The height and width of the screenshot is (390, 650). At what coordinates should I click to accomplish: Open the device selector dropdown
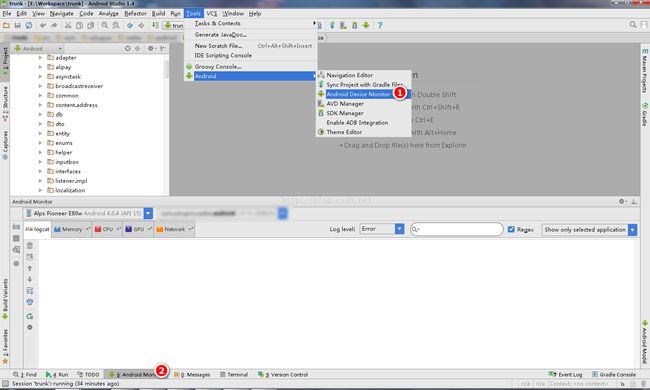[148, 213]
